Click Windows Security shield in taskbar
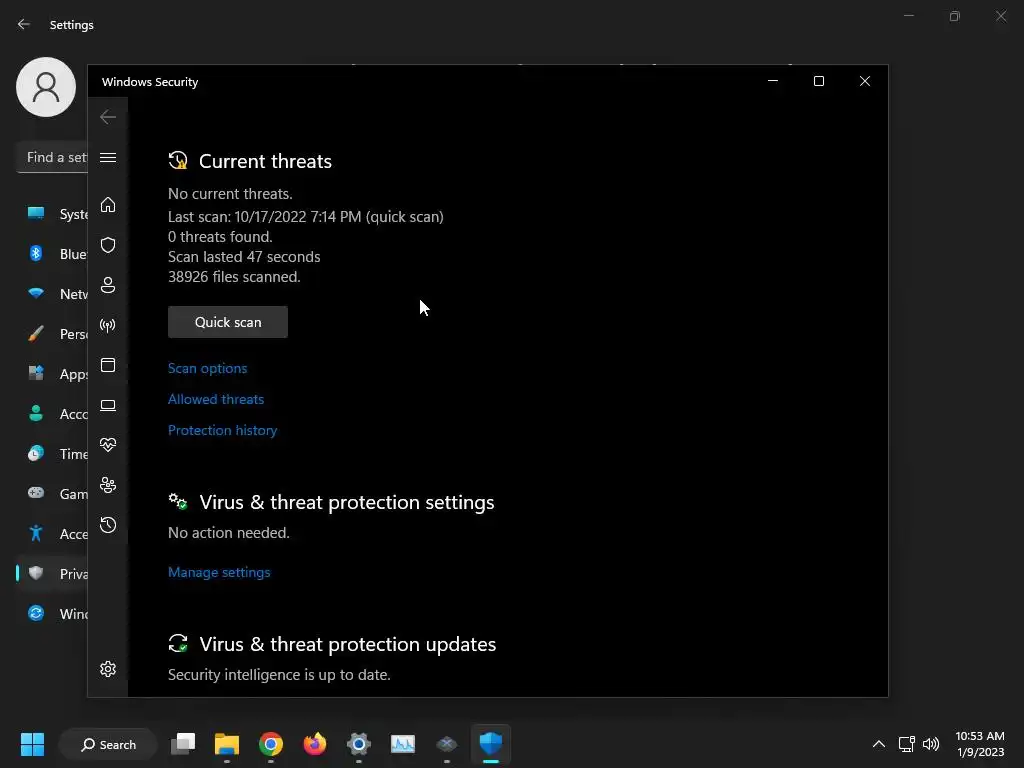 tap(490, 744)
